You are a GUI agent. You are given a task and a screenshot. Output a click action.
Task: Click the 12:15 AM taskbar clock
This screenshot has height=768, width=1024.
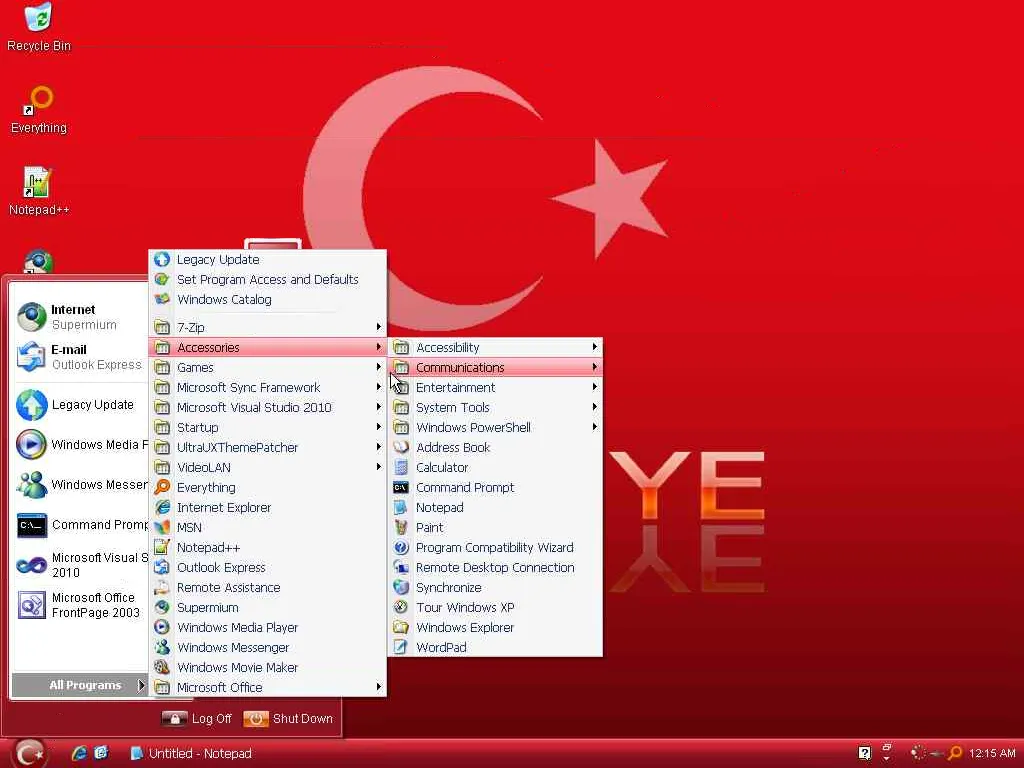point(992,753)
